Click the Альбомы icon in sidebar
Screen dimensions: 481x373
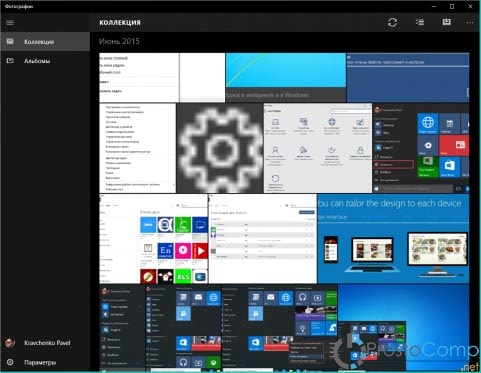pos(10,61)
